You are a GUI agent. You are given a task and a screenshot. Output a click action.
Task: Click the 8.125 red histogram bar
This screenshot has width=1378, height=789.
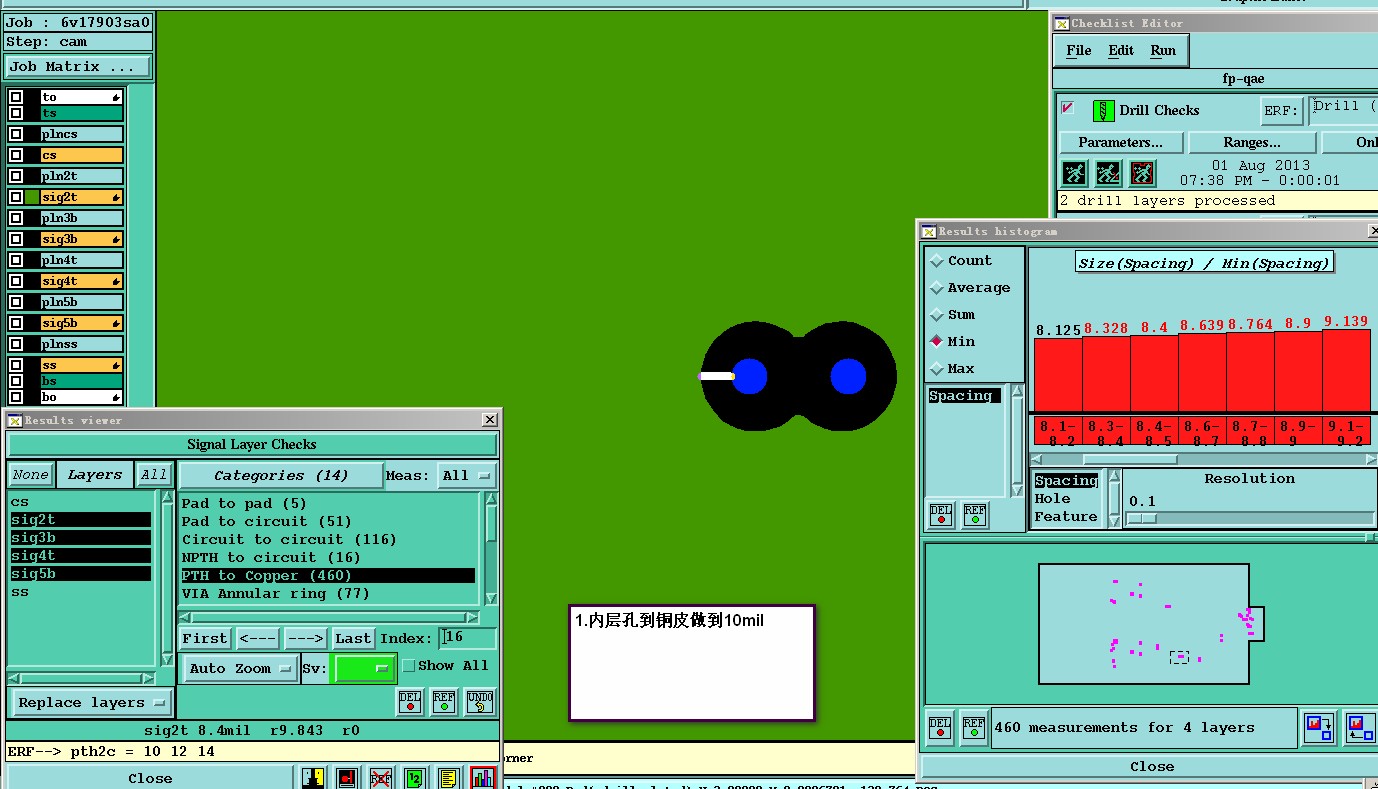pos(1058,375)
